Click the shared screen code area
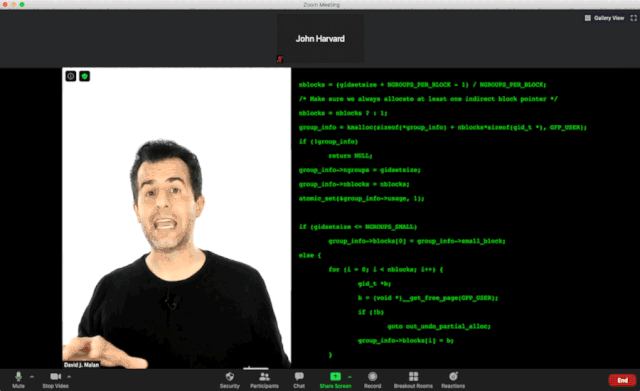This screenshot has width=640, height=391. coord(465,218)
